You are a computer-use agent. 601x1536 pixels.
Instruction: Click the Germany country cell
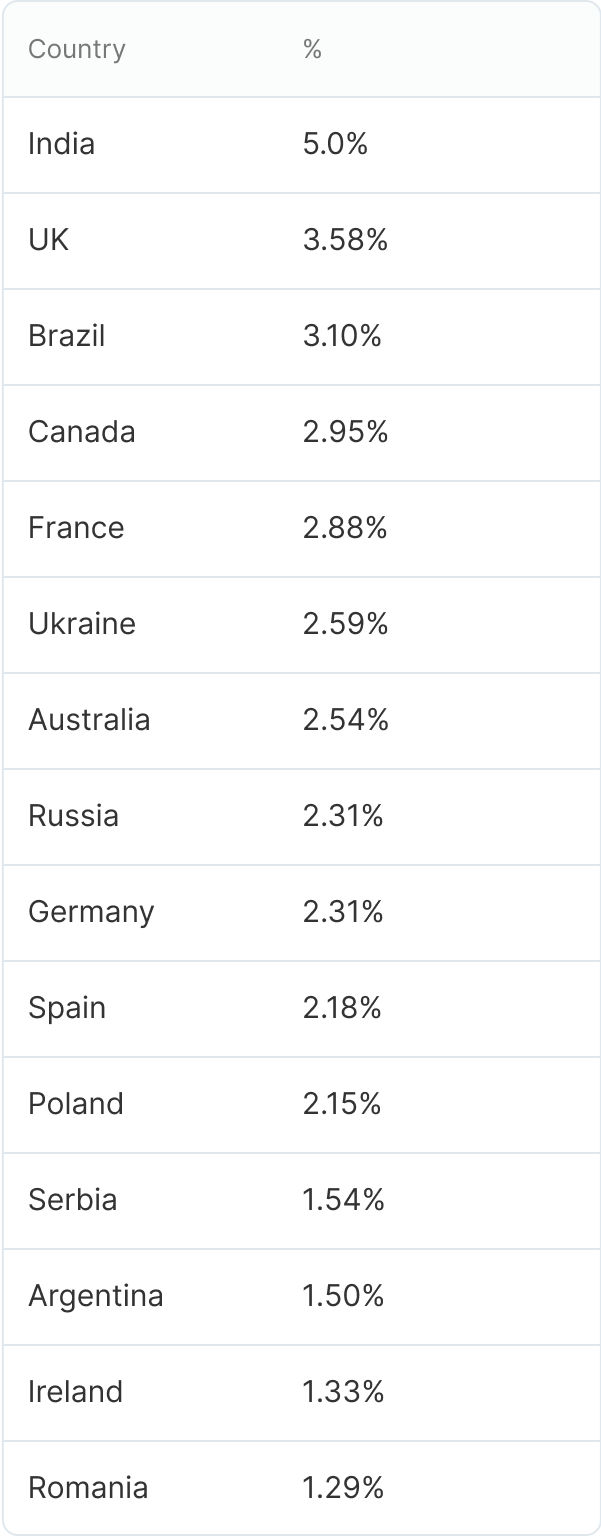click(x=91, y=912)
